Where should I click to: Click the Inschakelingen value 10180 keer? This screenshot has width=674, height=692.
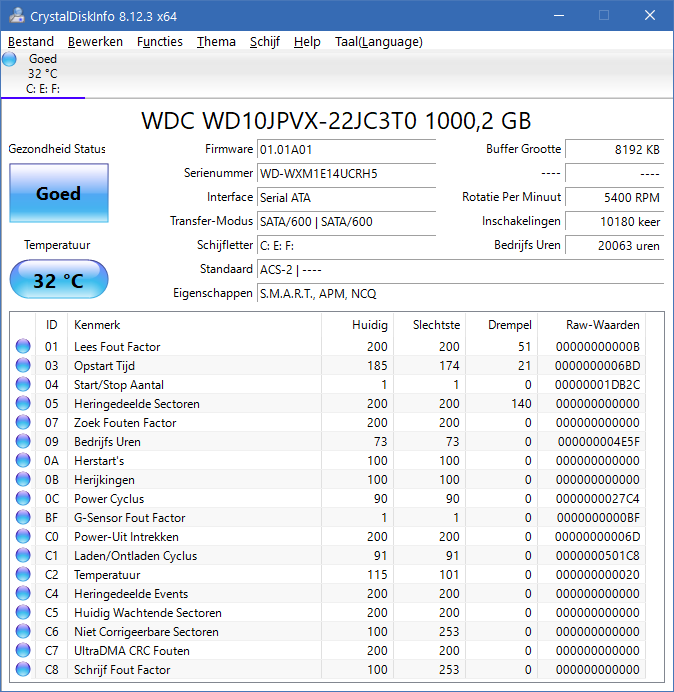click(614, 222)
